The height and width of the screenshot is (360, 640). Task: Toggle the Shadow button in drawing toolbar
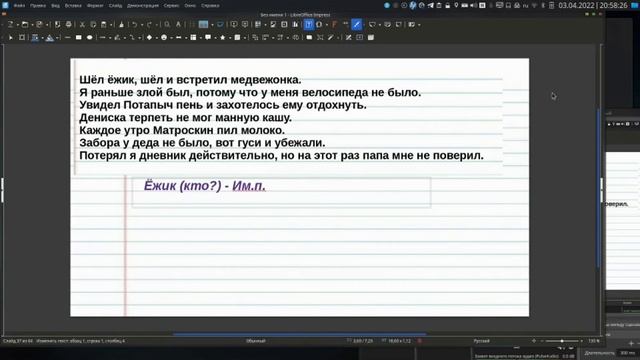[309, 38]
